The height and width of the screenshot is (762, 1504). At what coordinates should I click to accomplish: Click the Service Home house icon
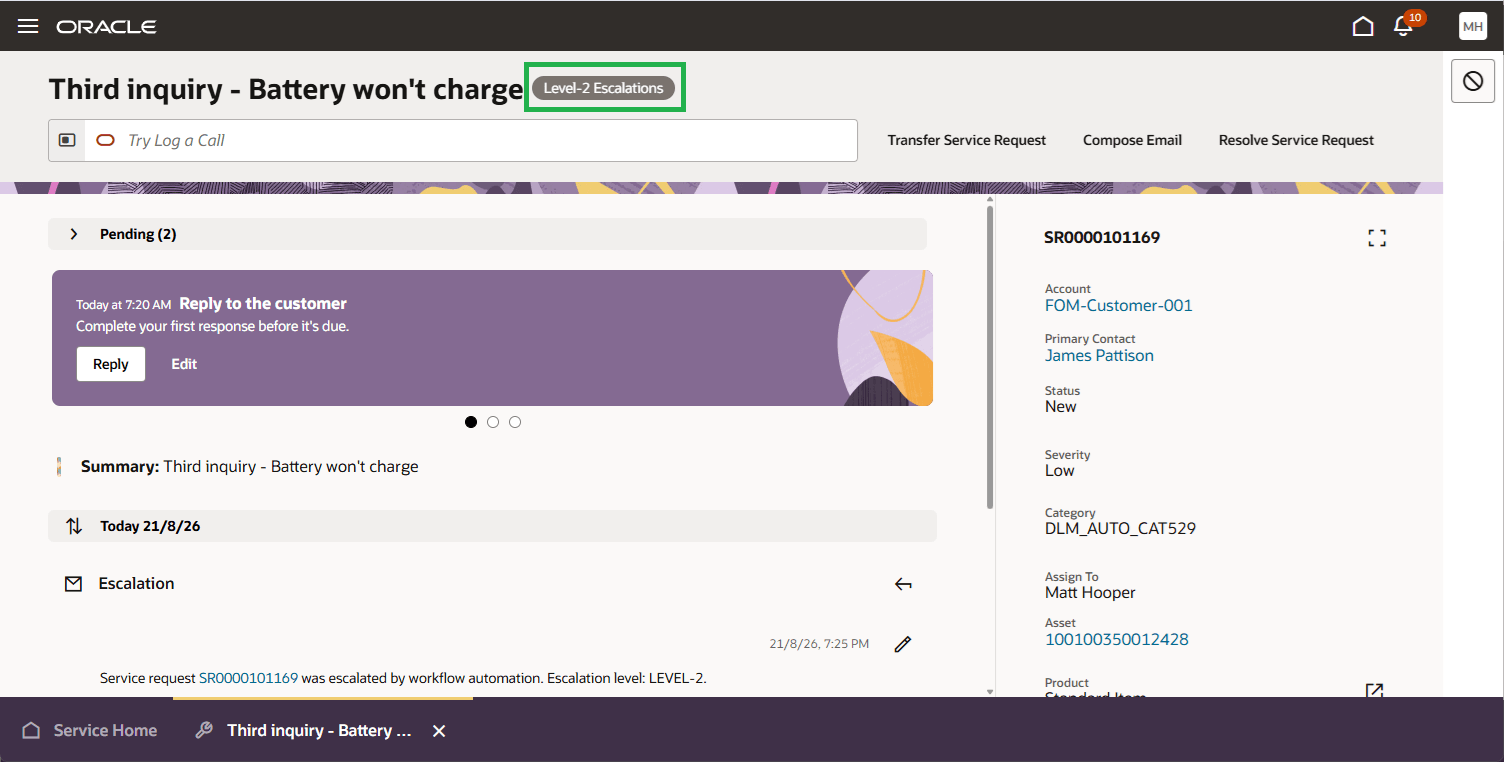pyautogui.click(x=32, y=730)
